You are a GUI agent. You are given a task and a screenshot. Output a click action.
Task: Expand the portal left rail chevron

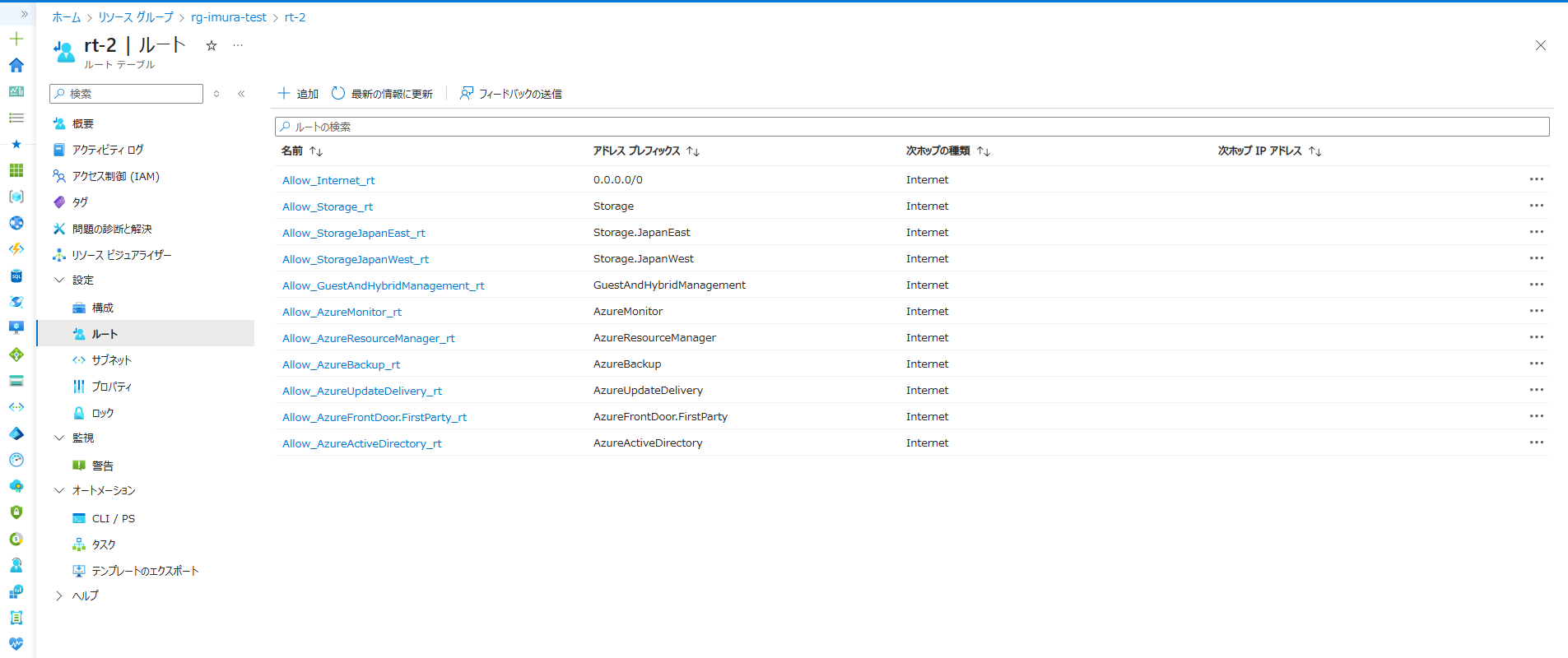[24, 14]
